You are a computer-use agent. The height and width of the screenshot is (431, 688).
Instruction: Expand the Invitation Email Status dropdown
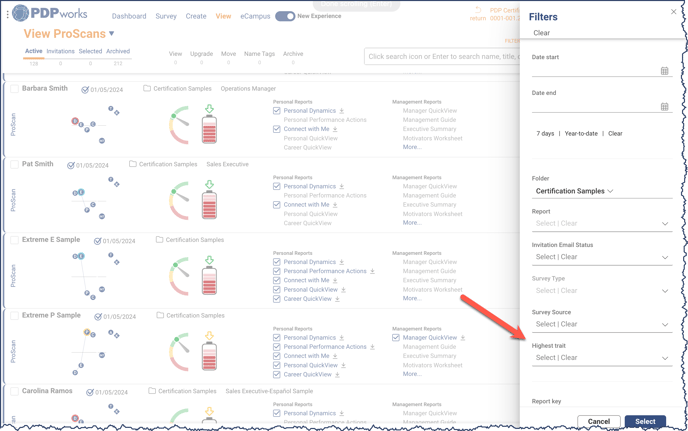coord(602,257)
